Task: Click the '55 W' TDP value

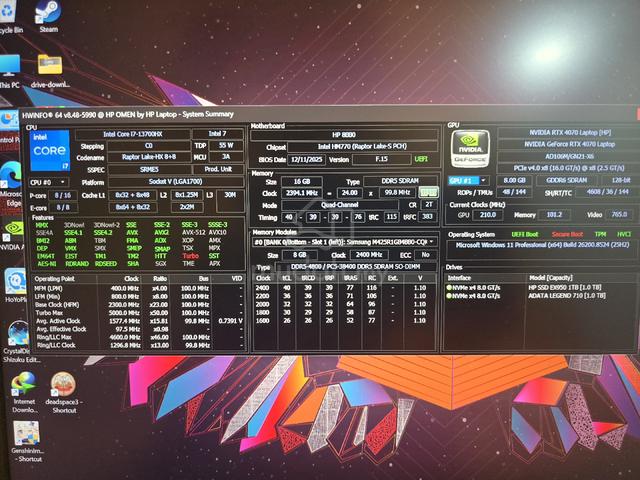Action: click(226, 145)
